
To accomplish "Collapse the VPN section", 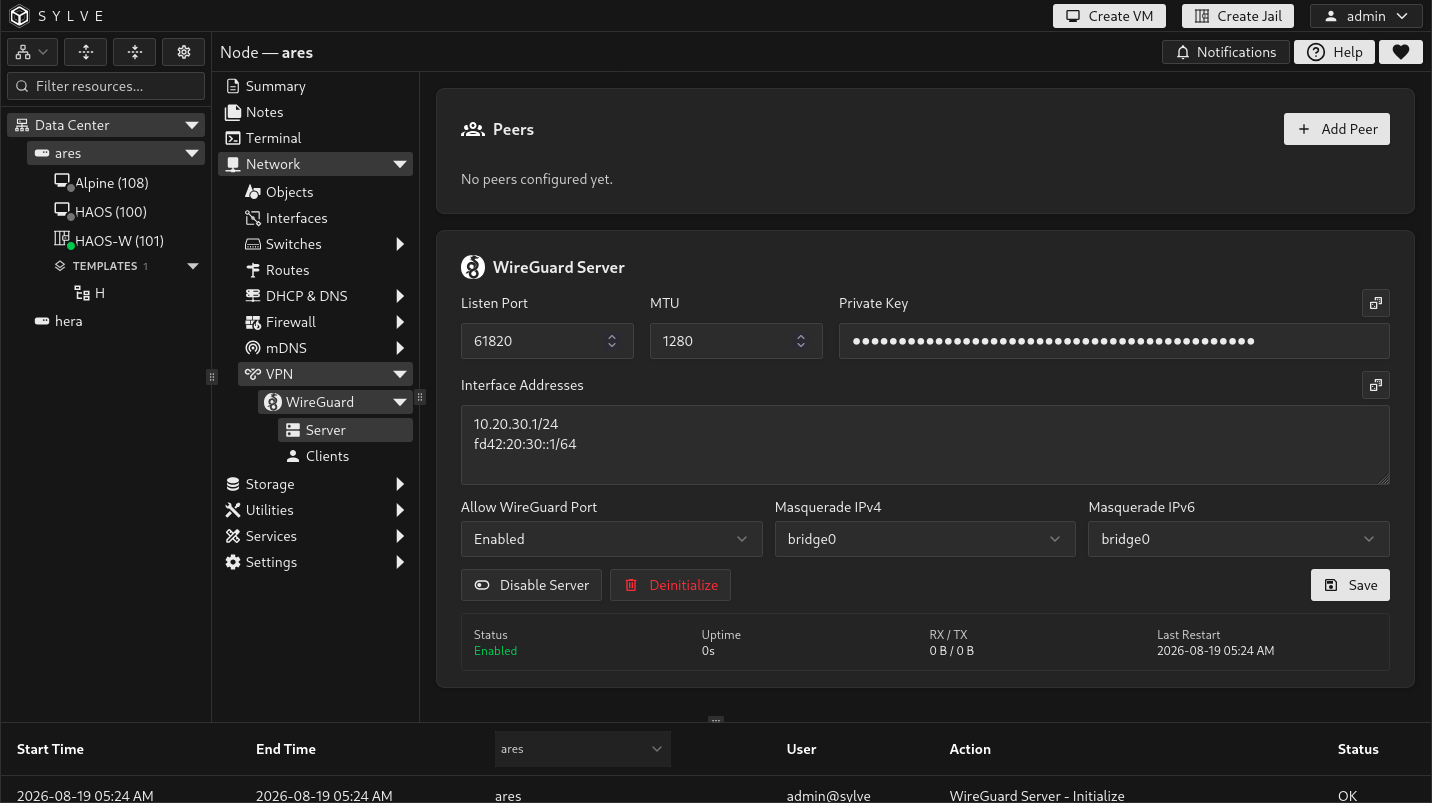I will tap(400, 374).
